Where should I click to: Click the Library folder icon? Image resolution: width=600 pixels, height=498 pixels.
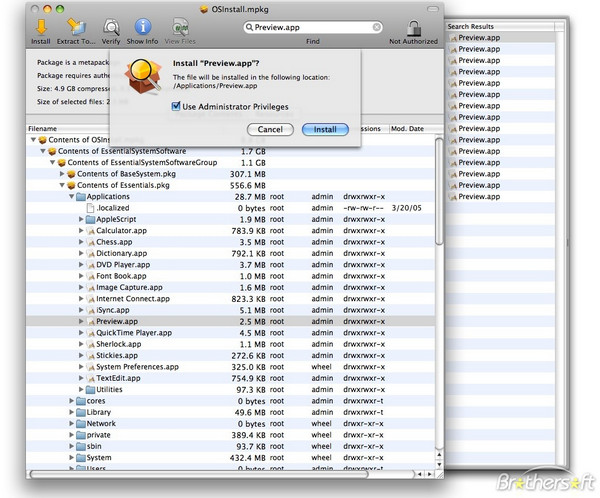point(81,412)
